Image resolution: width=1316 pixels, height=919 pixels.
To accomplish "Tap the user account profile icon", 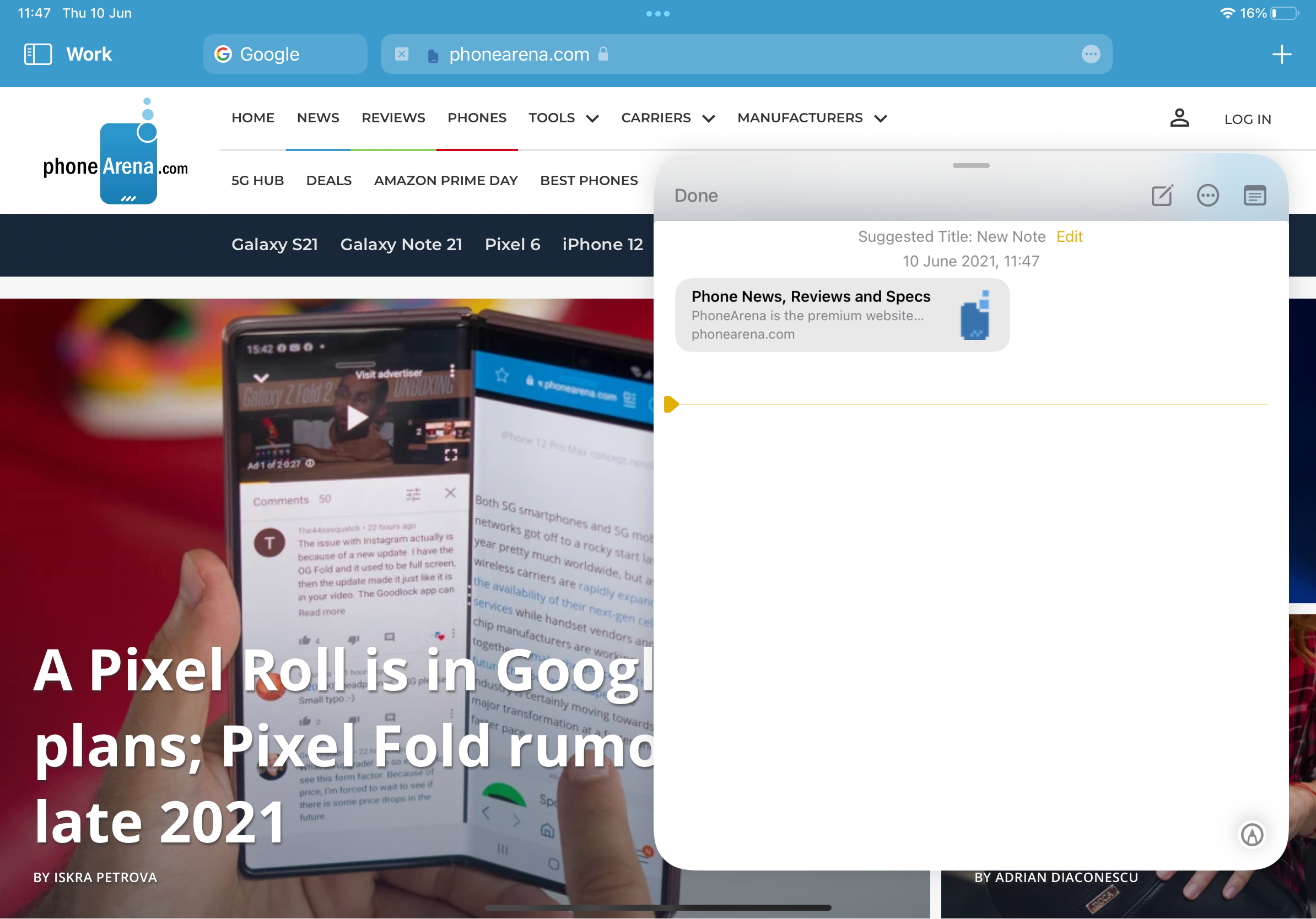I will point(1180,118).
